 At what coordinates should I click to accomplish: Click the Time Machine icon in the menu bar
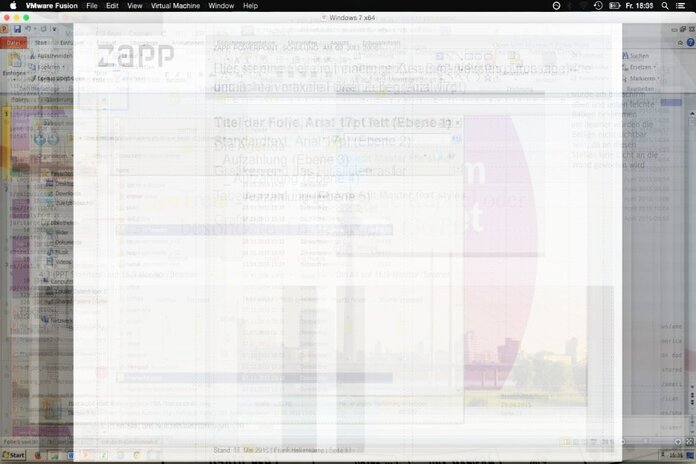click(598, 6)
